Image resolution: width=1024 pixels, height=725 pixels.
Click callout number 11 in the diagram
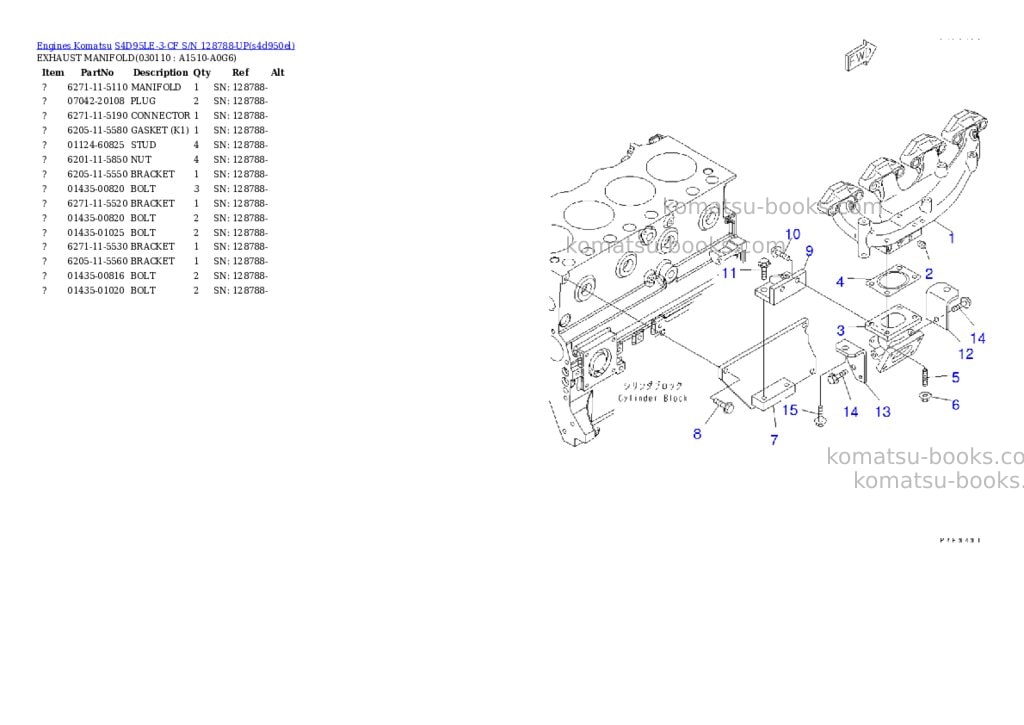coord(729,273)
